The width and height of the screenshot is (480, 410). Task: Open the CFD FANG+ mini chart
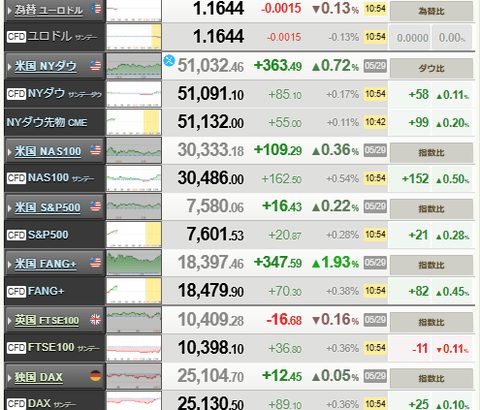(x=134, y=291)
